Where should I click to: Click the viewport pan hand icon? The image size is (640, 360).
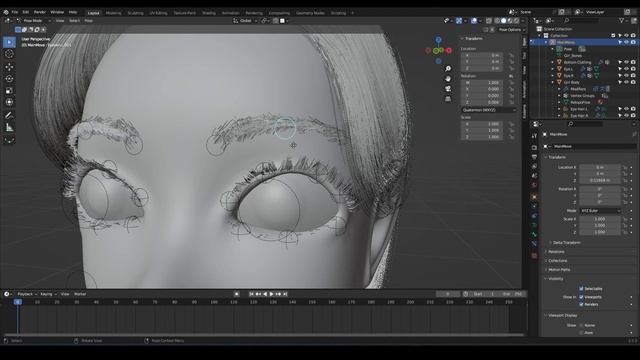[x=448, y=79]
